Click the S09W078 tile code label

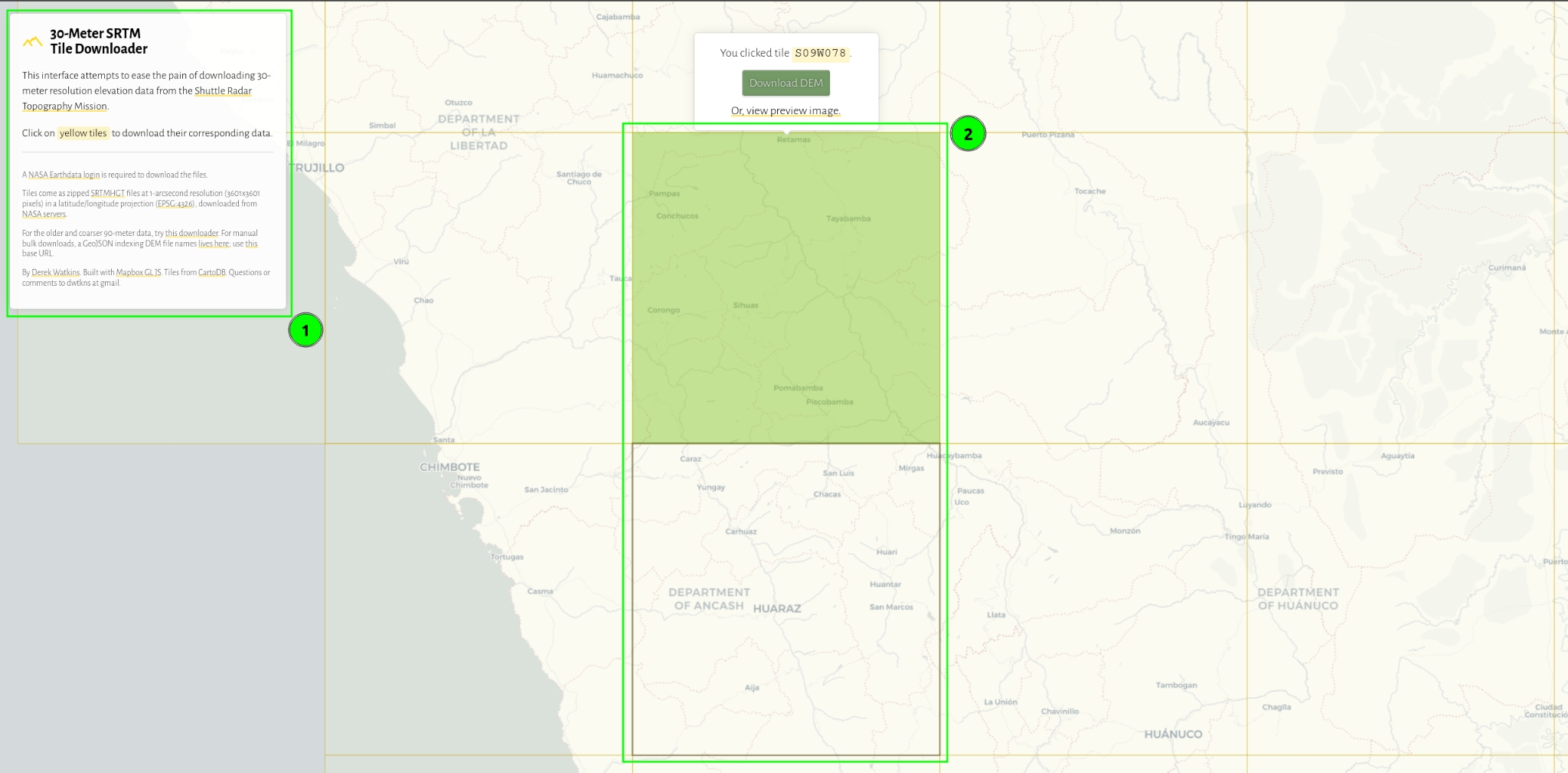click(x=820, y=53)
